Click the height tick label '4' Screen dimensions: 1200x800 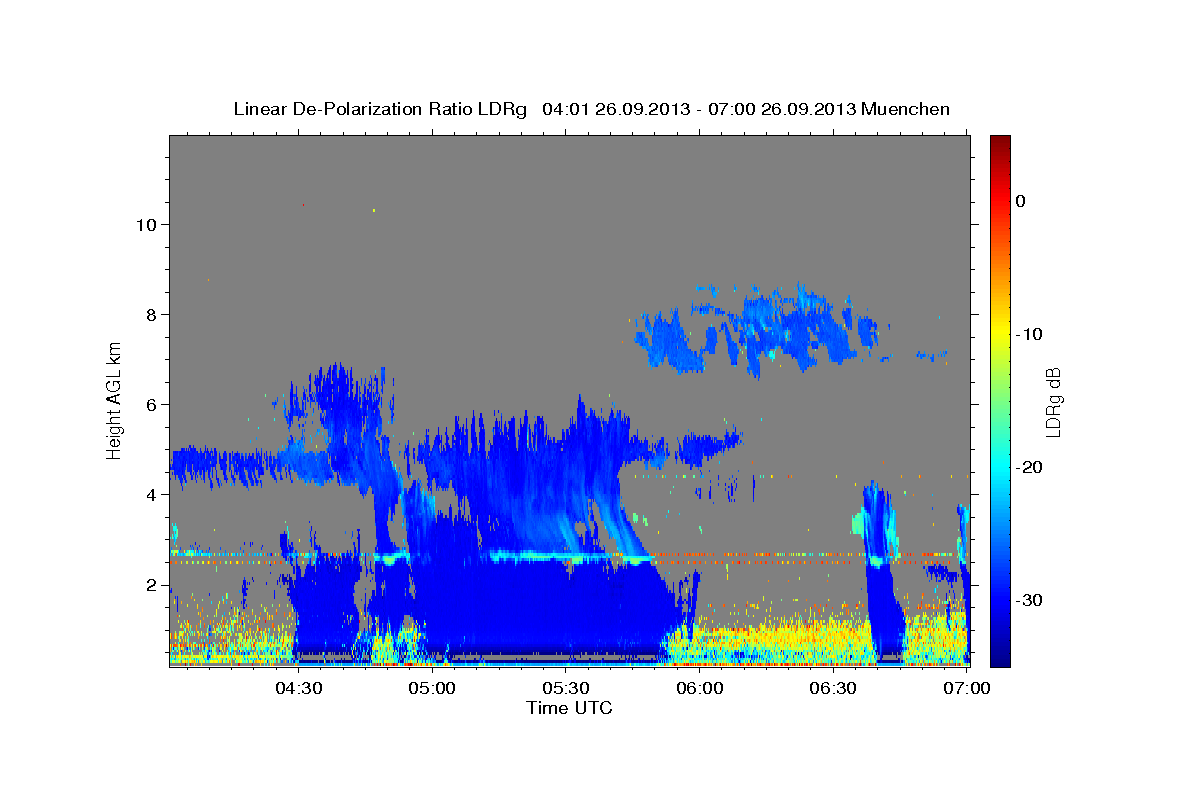[150, 494]
